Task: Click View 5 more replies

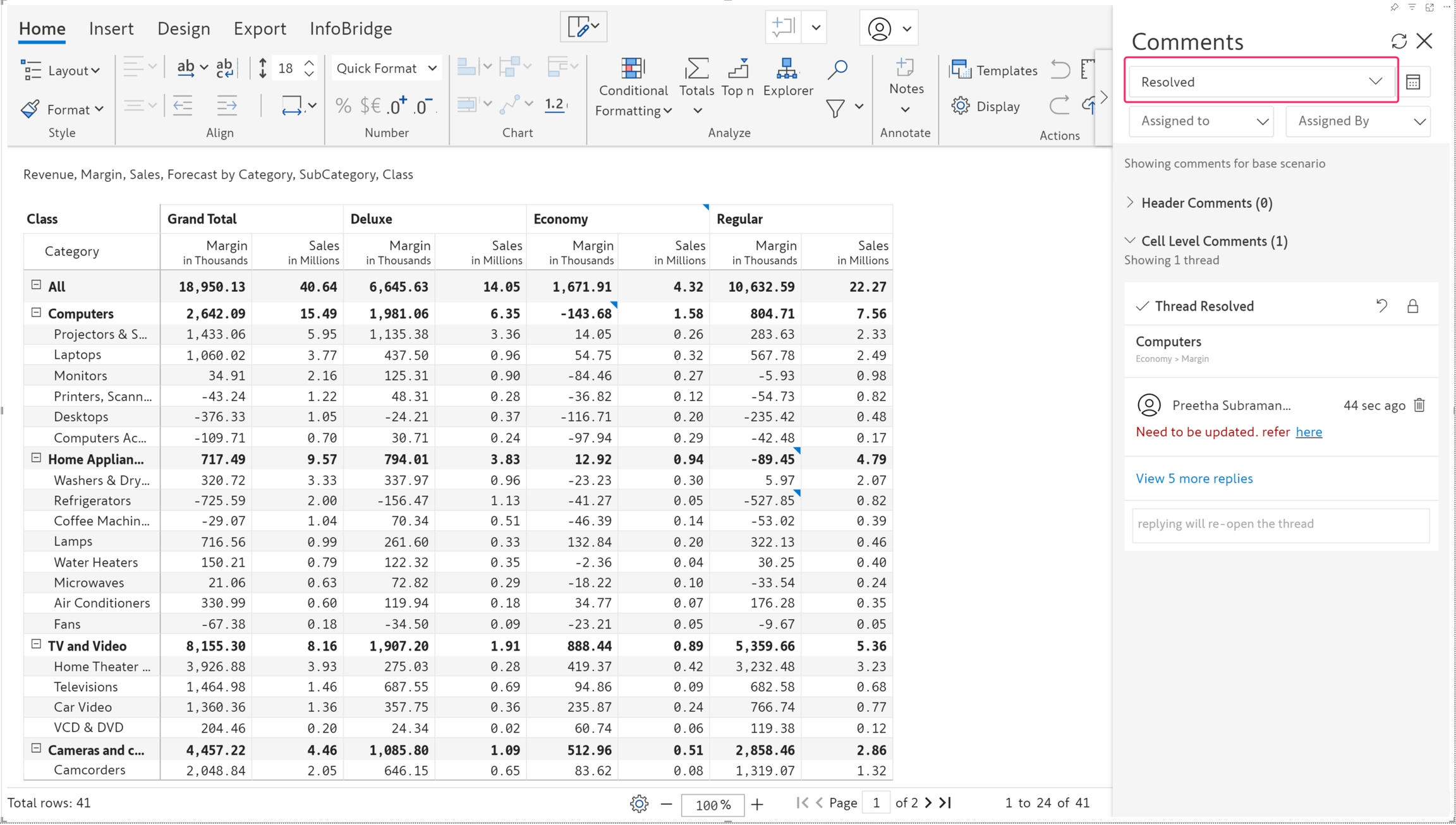Action: [1194, 478]
